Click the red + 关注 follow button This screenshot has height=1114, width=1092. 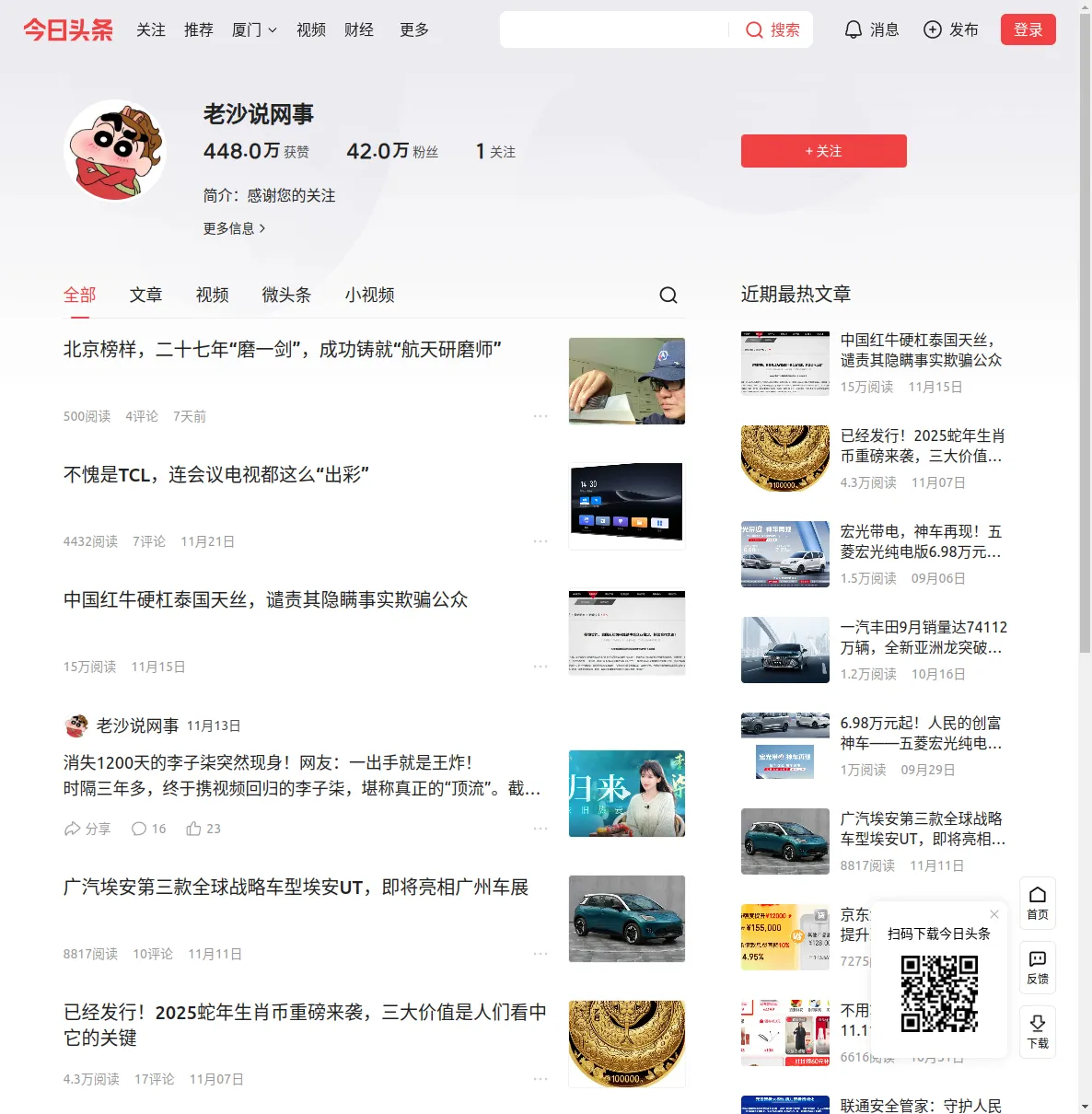824,151
